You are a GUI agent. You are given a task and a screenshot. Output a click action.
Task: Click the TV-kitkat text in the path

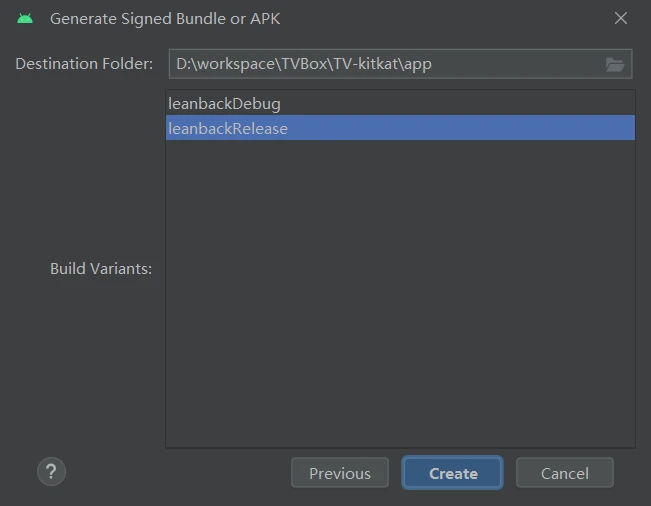[x=367, y=64]
